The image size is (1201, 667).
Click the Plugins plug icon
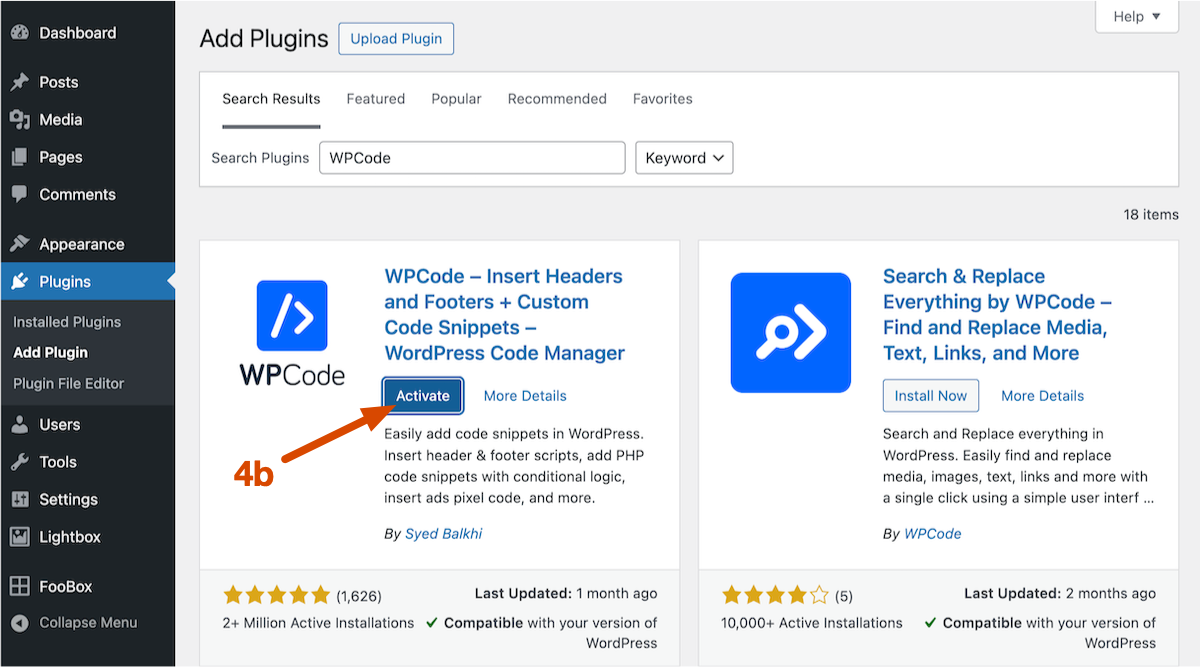click(19, 281)
